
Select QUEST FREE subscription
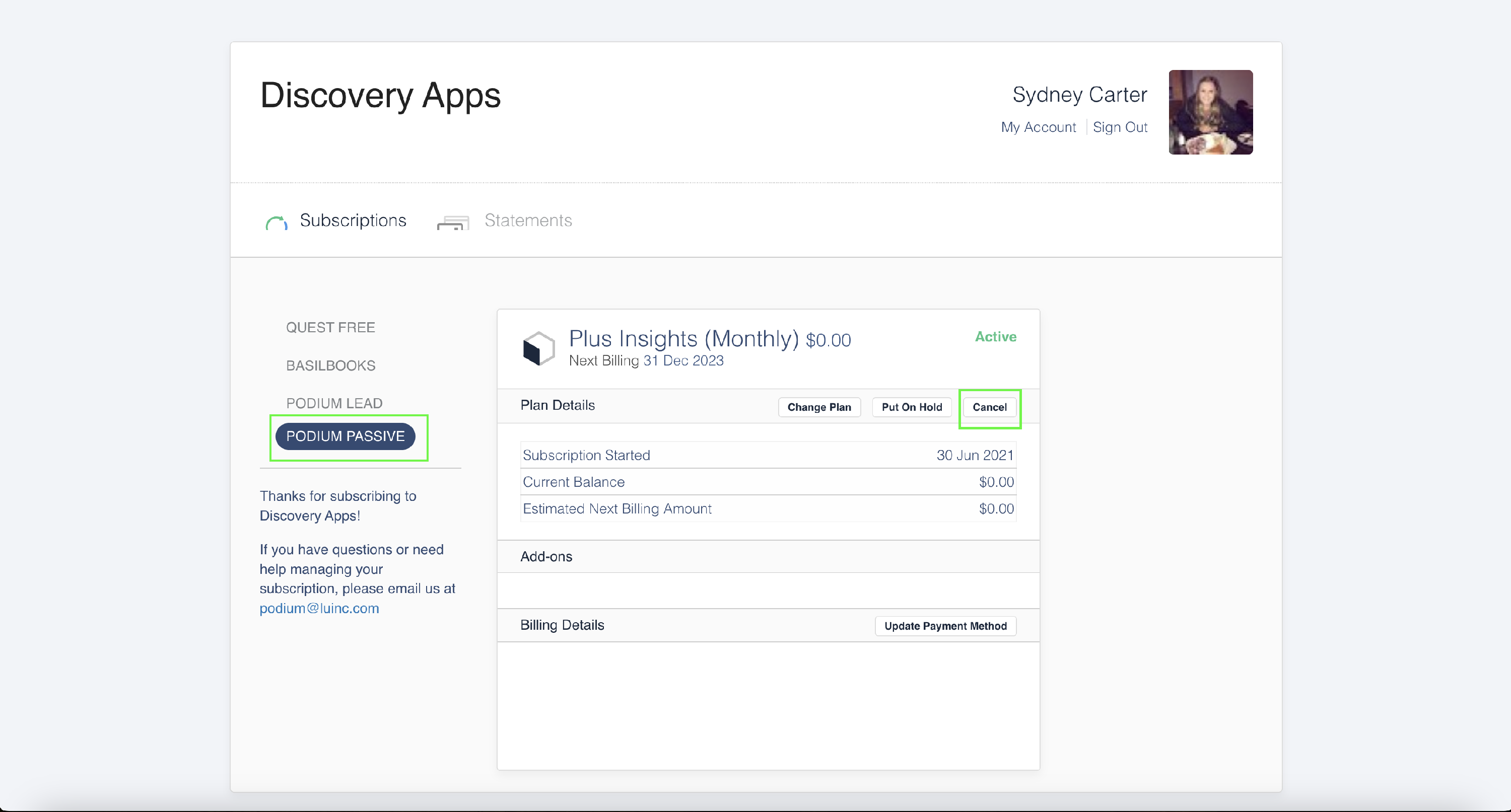click(330, 327)
